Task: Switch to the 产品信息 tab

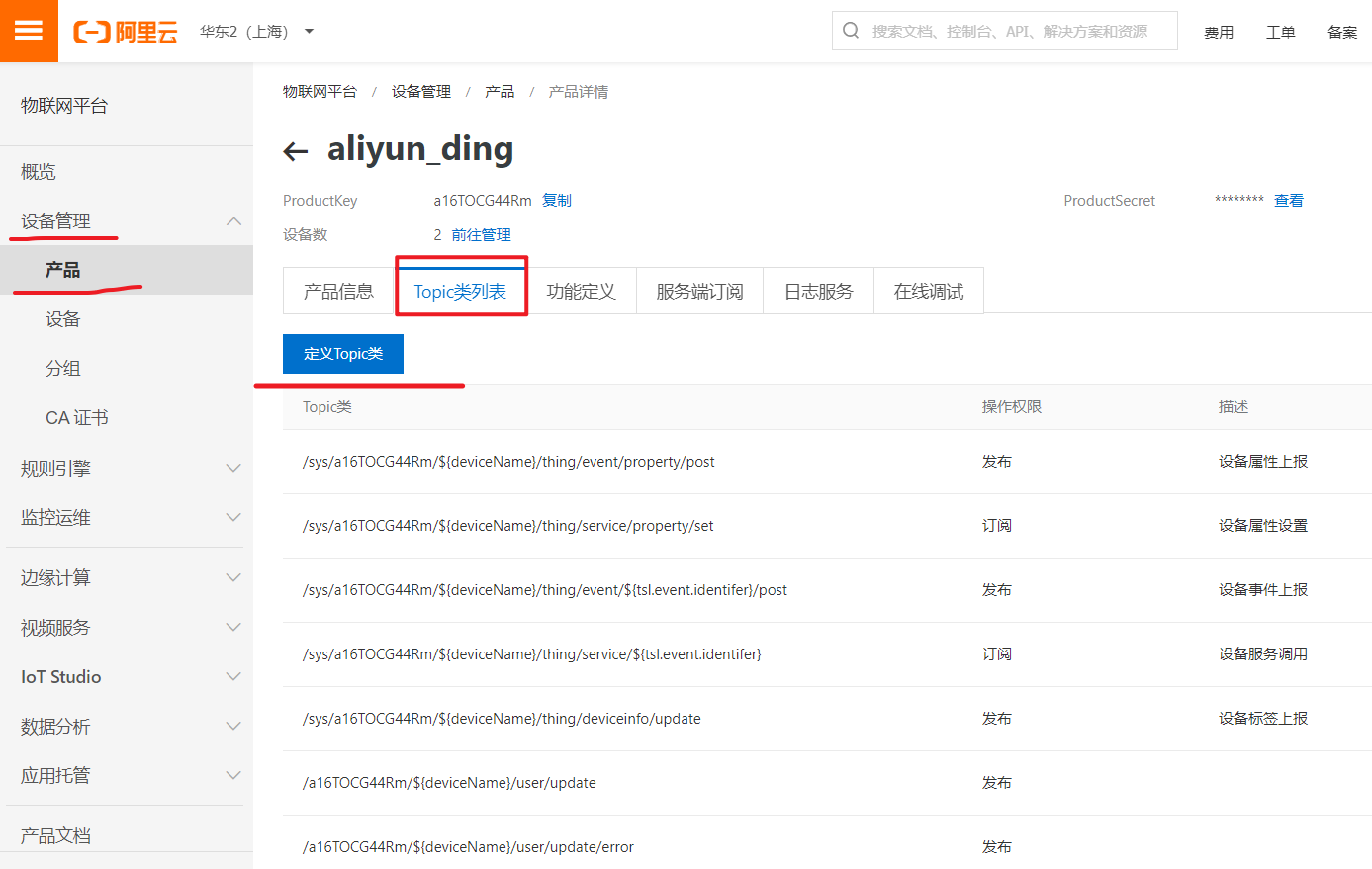Action: (339, 291)
